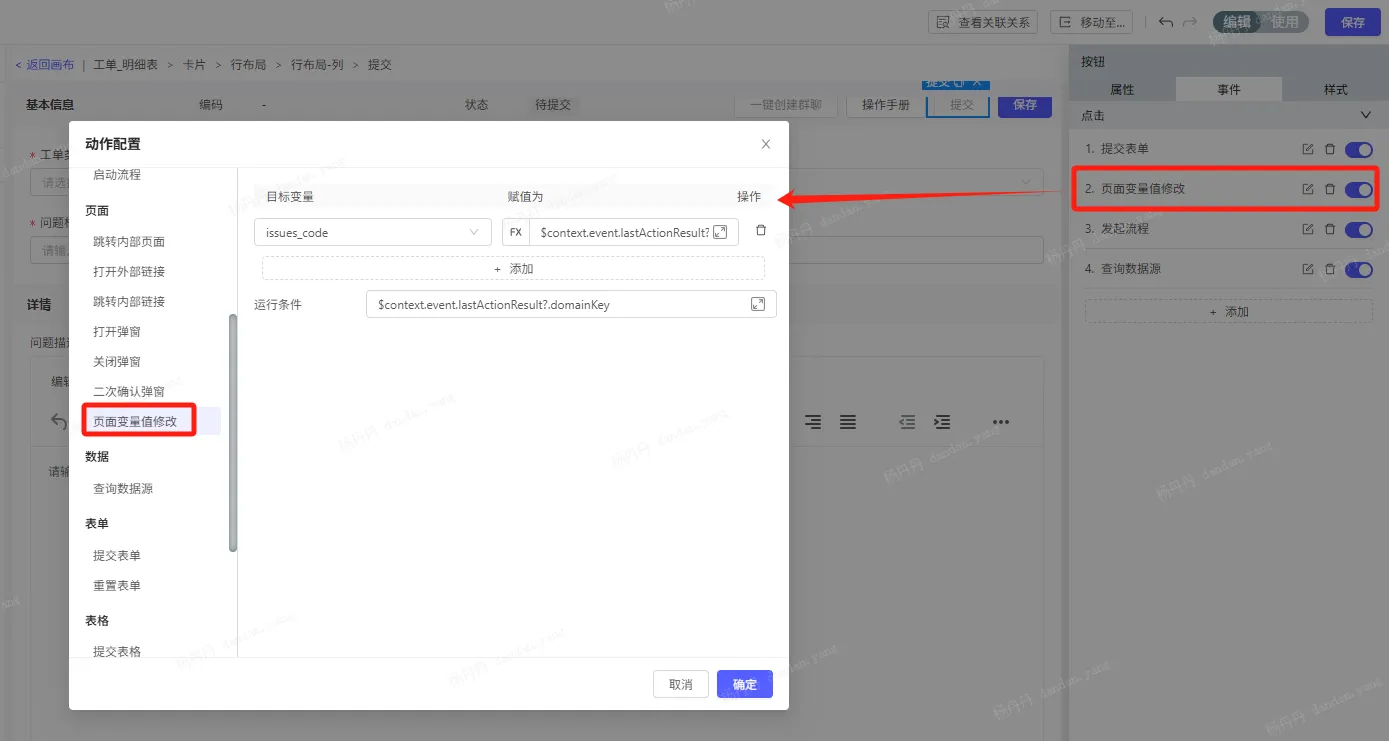Toggle the 提交表单 action switch
The height and width of the screenshot is (741, 1389).
coord(1358,149)
